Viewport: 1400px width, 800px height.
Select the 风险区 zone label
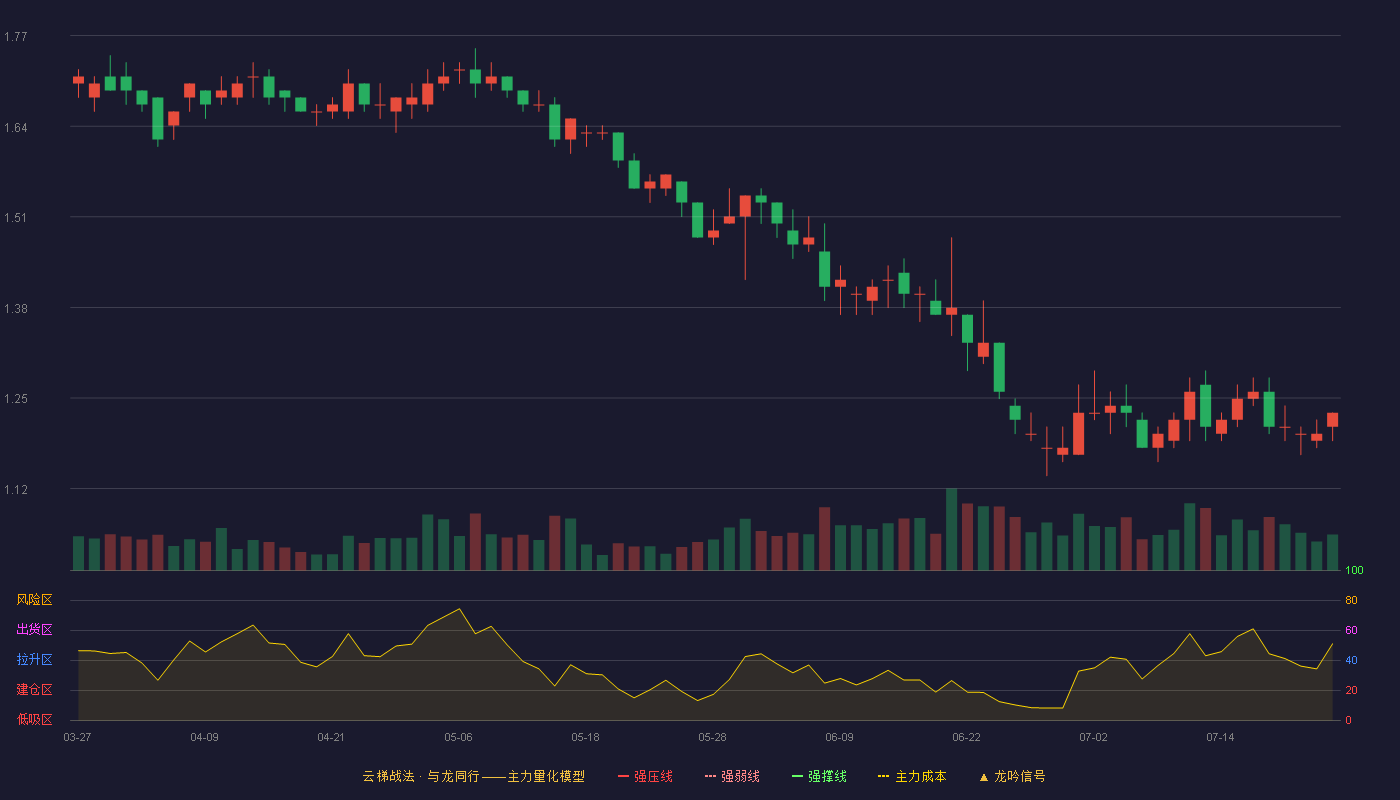click(34, 600)
